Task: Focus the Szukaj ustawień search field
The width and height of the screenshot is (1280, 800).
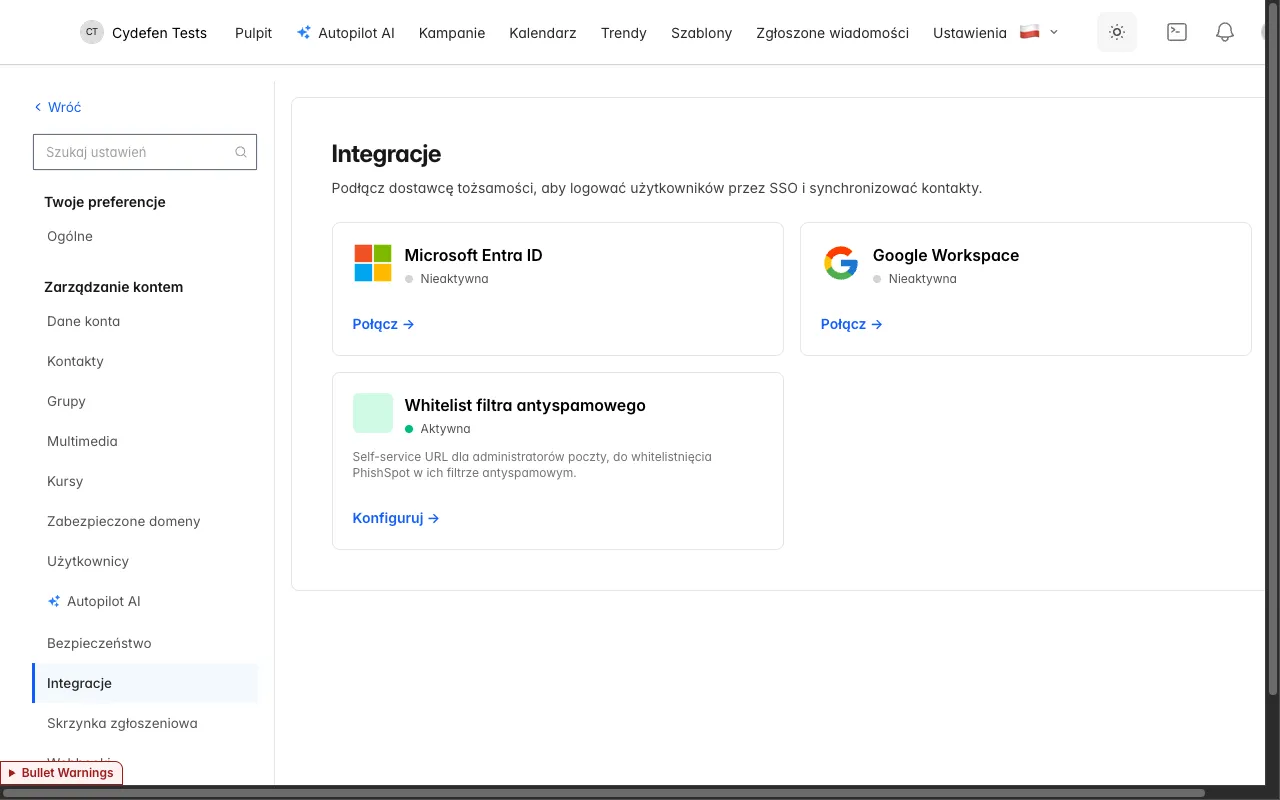Action: coord(145,152)
